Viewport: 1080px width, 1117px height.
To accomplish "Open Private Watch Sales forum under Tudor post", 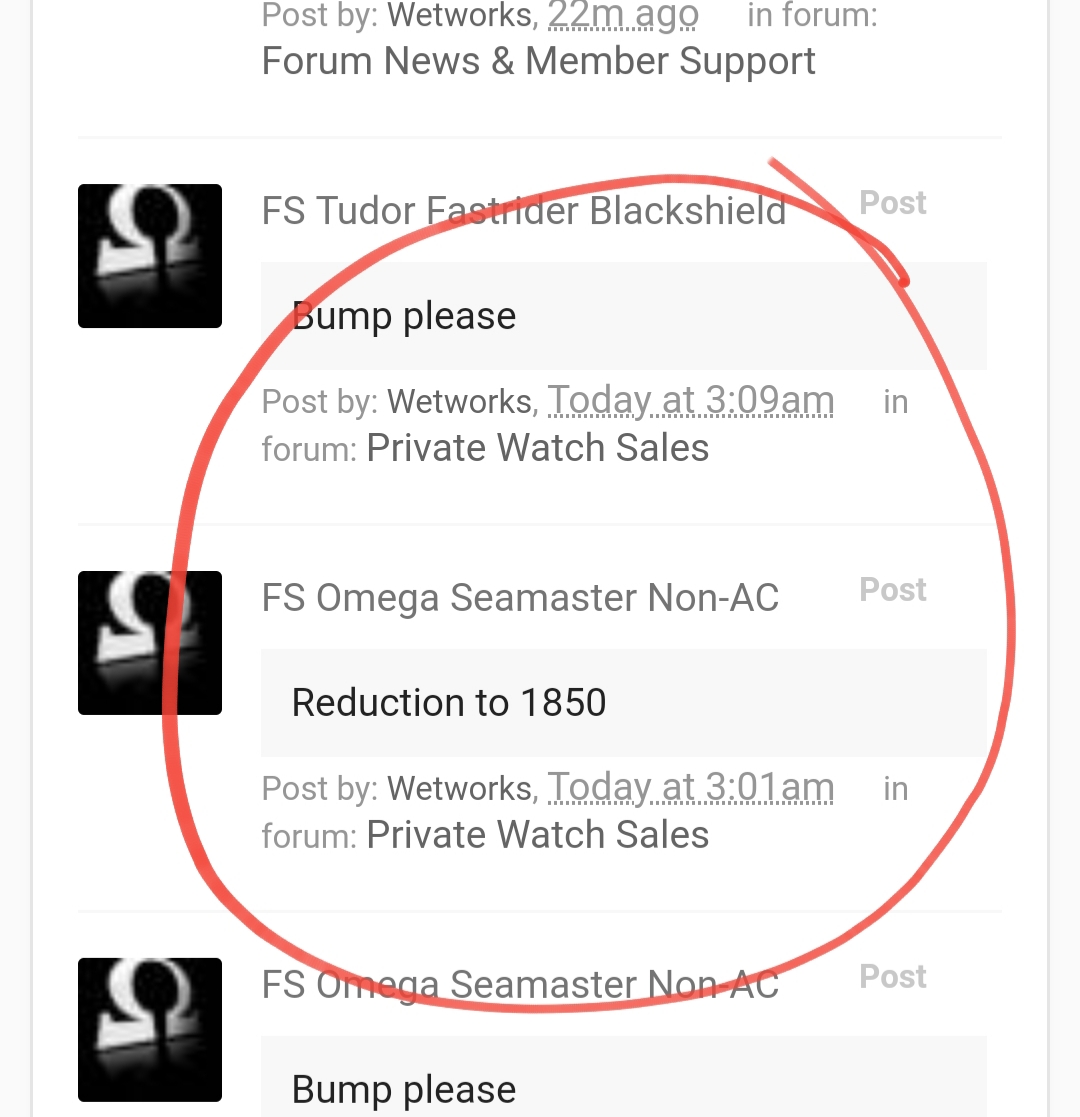I will coord(538,448).
